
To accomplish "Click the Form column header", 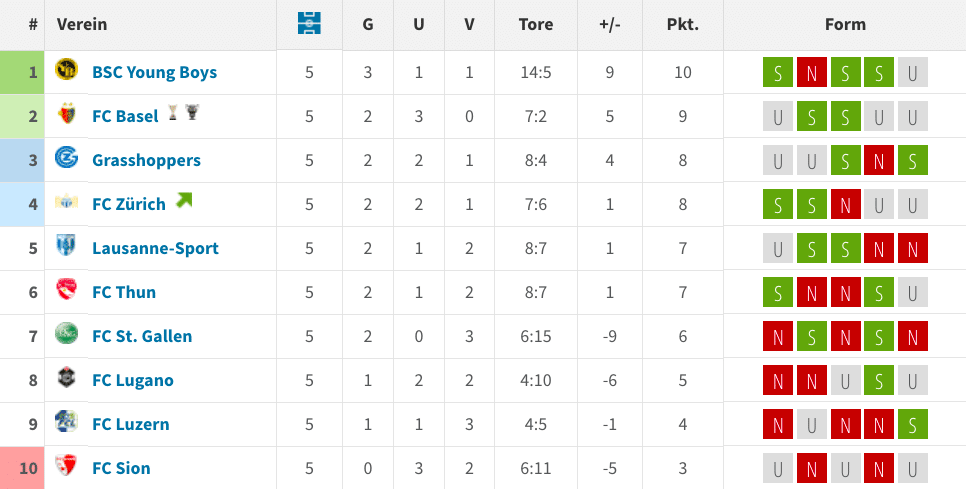I will [x=845, y=25].
